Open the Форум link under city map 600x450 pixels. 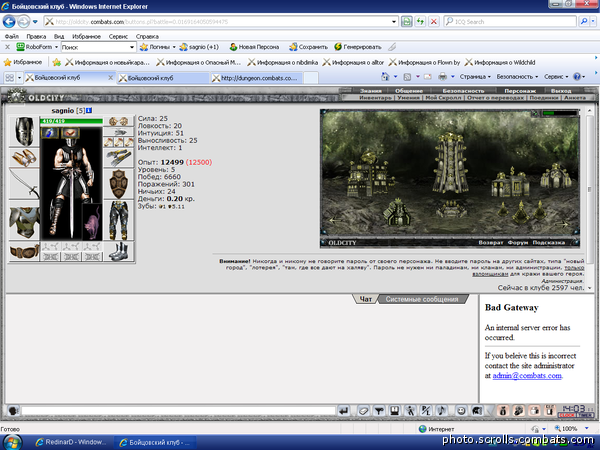[x=518, y=243]
